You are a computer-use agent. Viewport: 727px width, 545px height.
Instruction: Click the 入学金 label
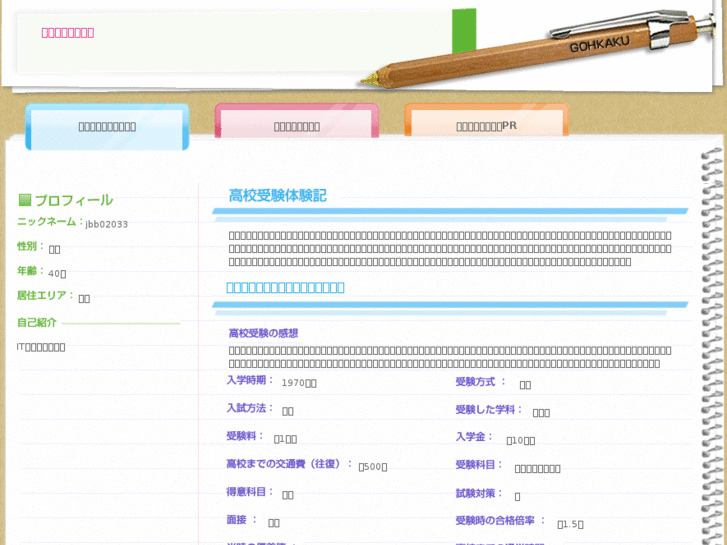pyautogui.click(x=473, y=437)
